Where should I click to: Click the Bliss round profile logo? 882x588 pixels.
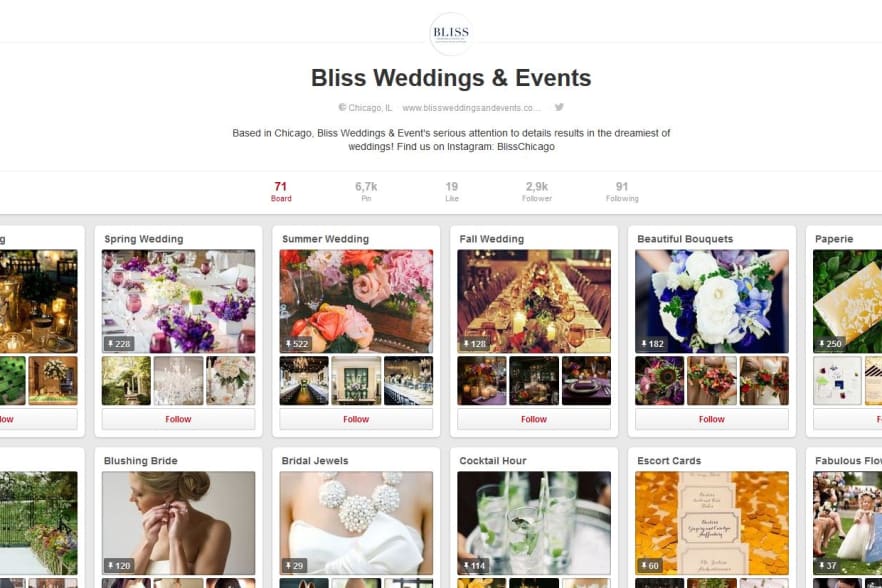pyautogui.click(x=451, y=33)
